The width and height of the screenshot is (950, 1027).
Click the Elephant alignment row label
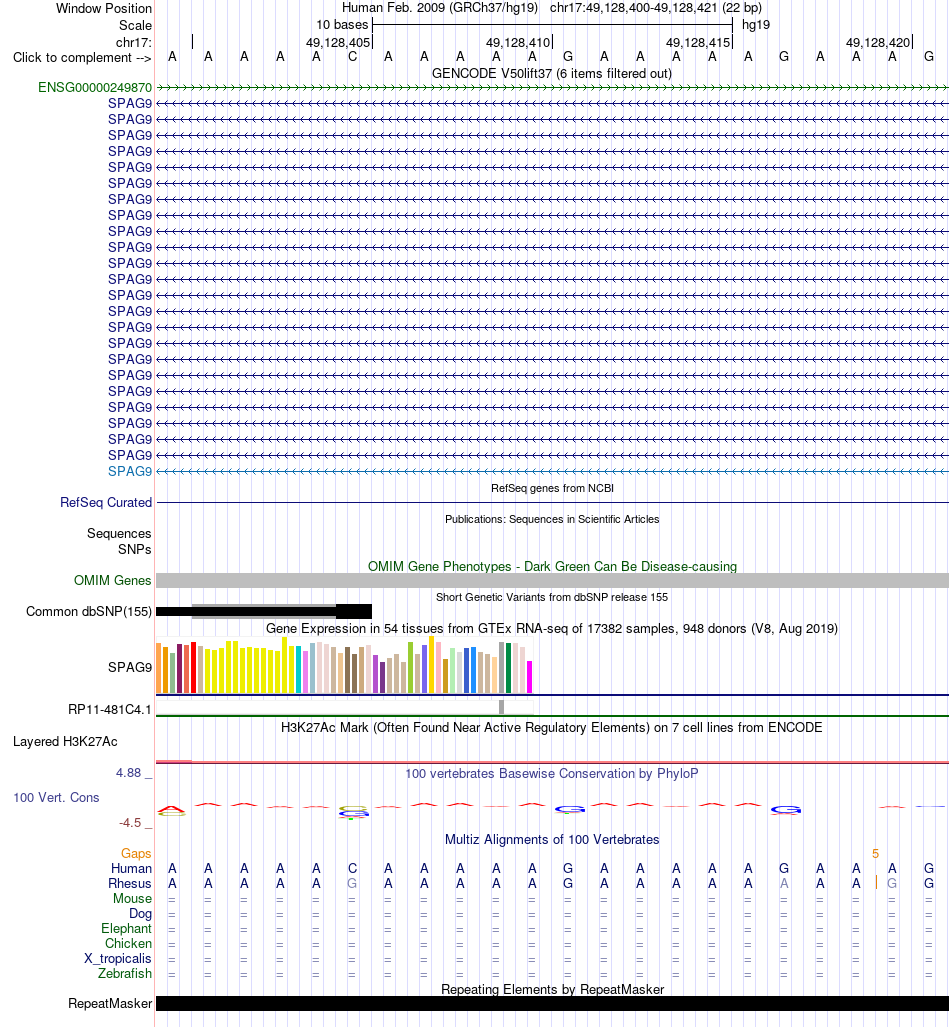126,928
